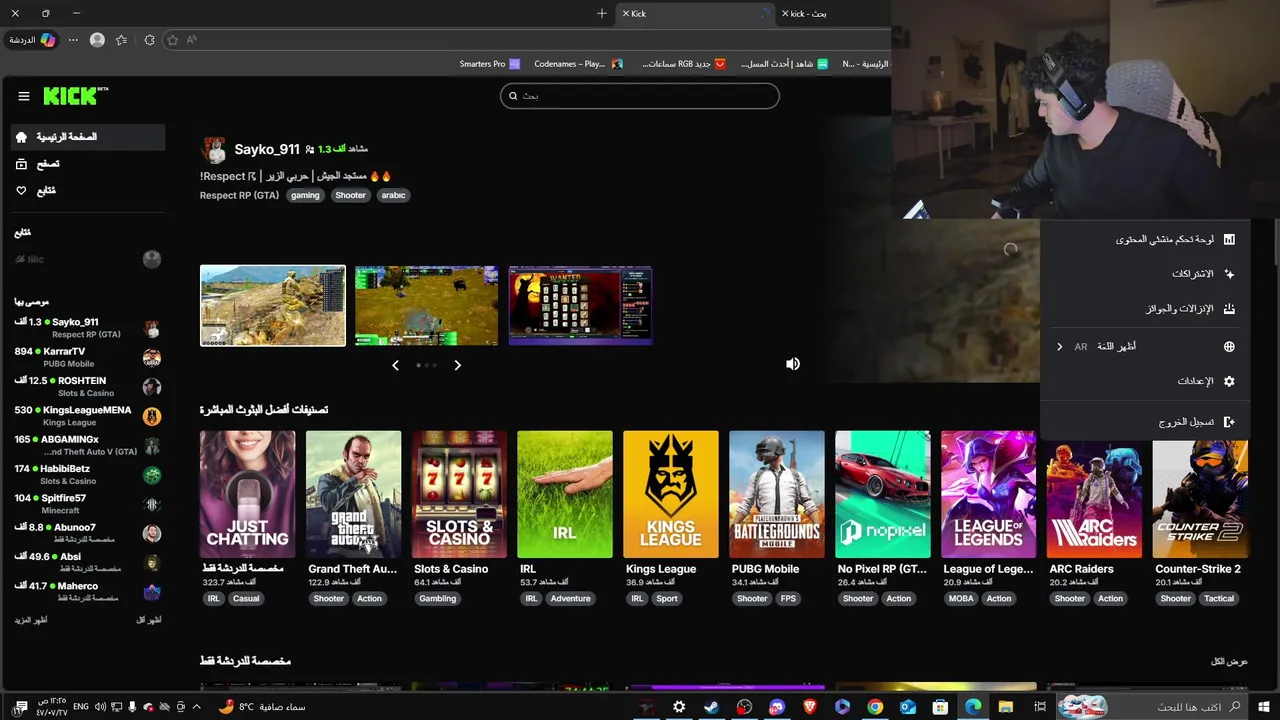The width and height of the screenshot is (1280, 720).
Task: Open KingsLeagueMENA recommended channel
Action: [x=88, y=416]
